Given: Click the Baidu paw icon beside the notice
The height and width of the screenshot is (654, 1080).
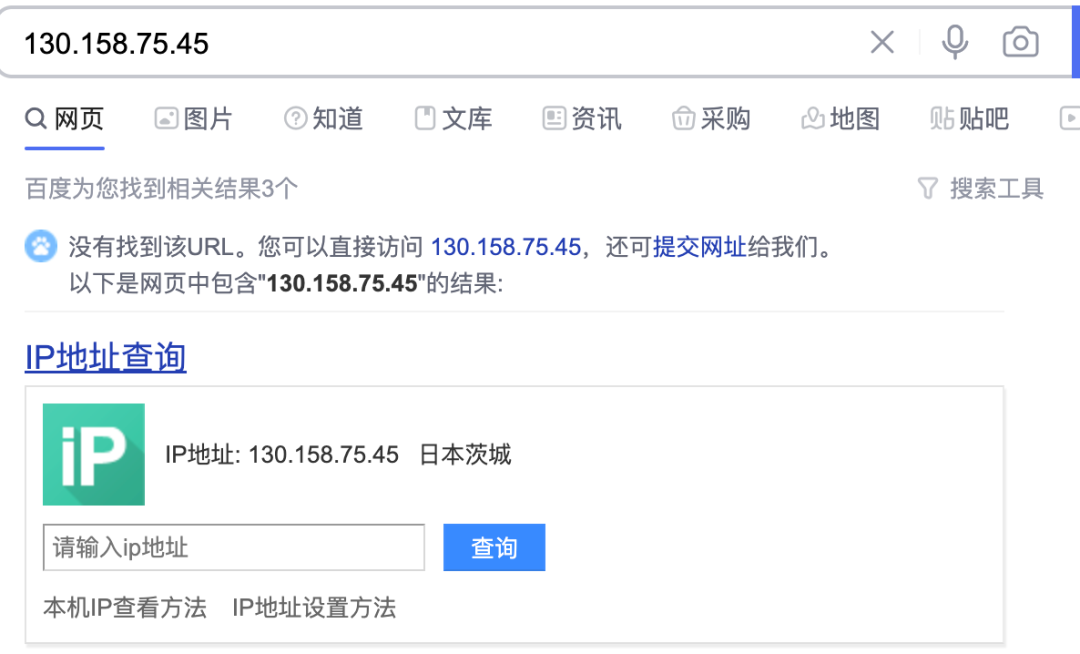Looking at the screenshot, I should click(41, 246).
